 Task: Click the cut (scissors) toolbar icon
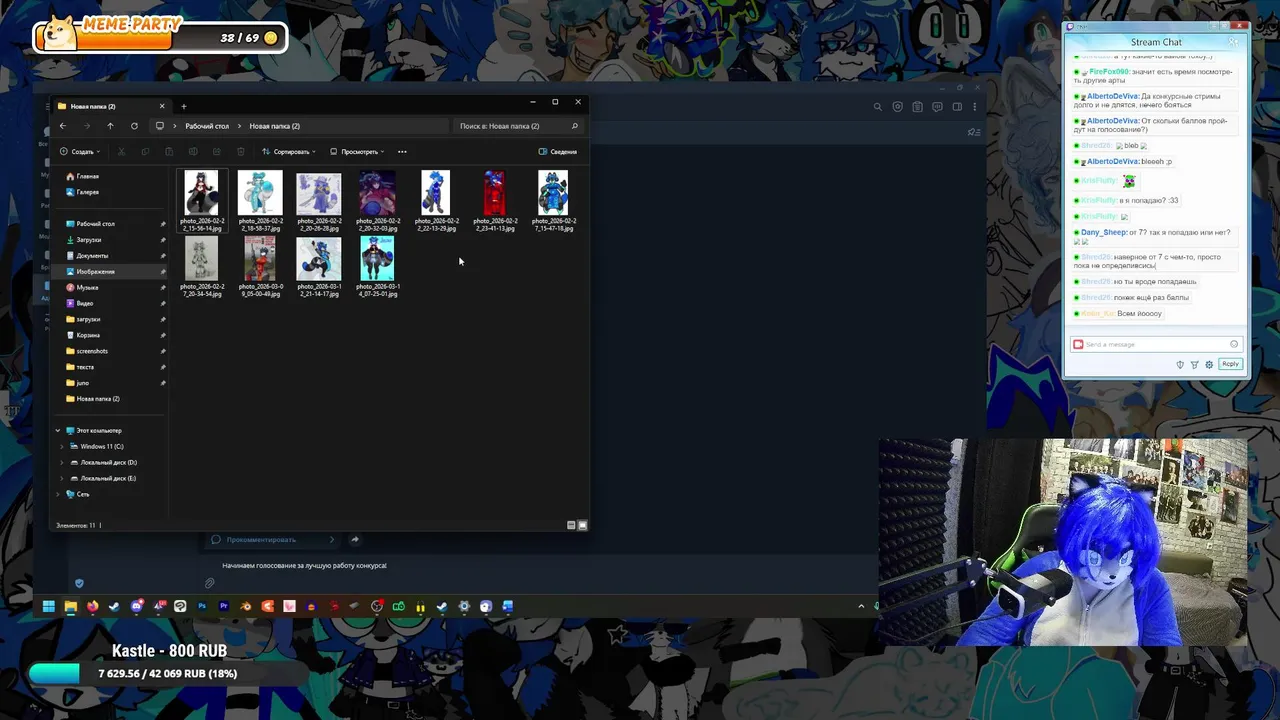(x=121, y=152)
